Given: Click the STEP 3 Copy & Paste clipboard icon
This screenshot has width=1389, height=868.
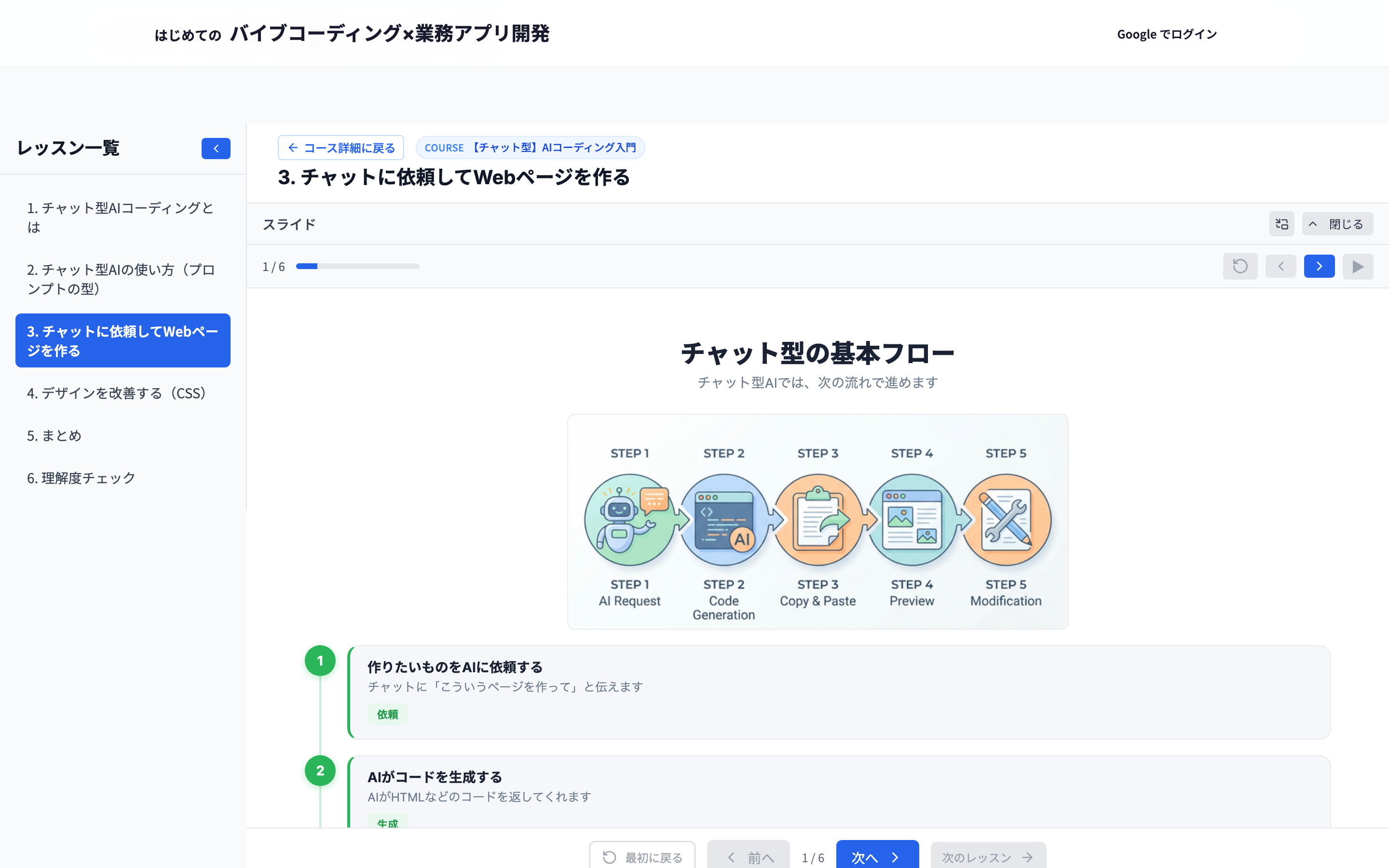Looking at the screenshot, I should 818,519.
